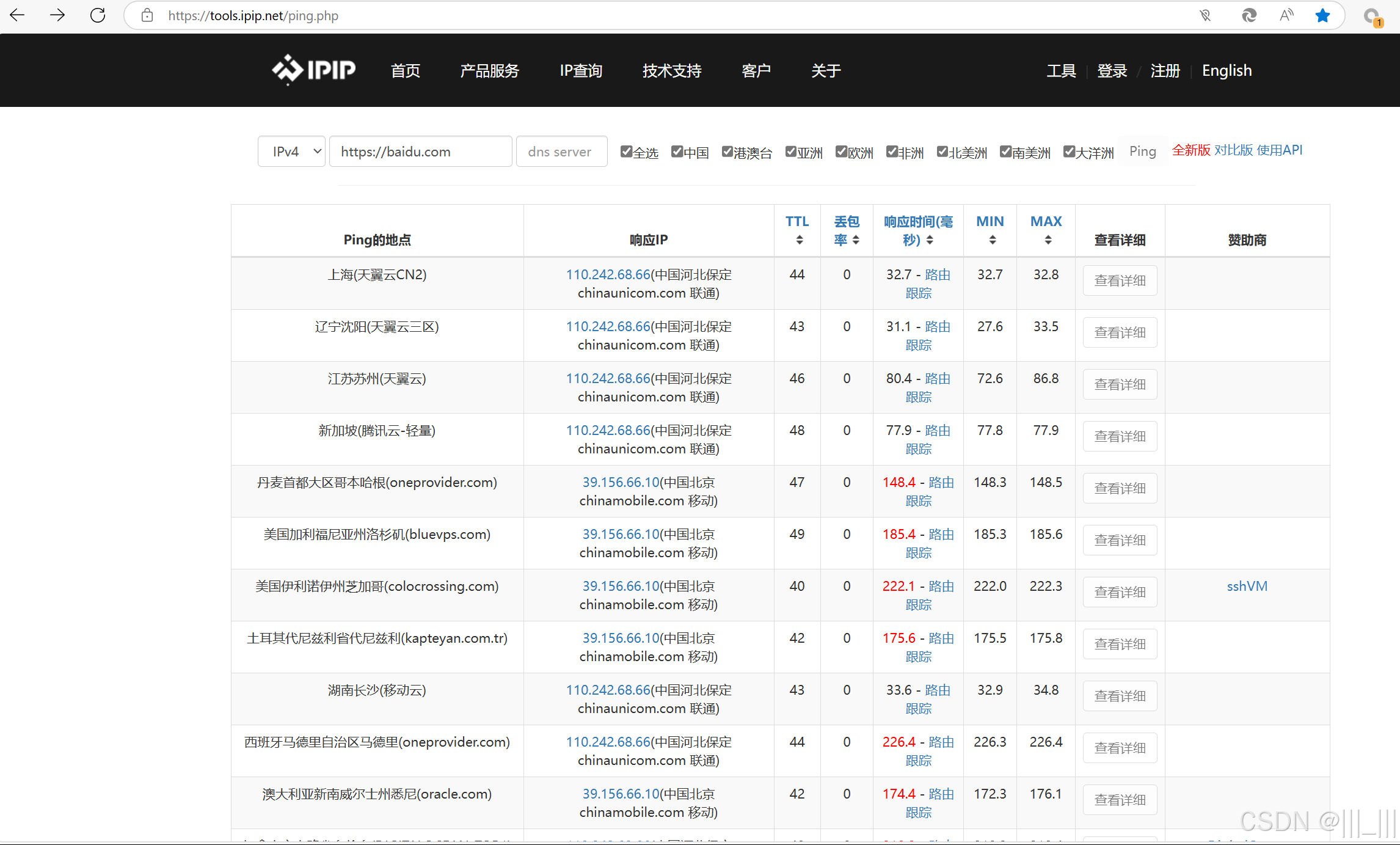Viewport: 1400px width, 845px height.
Task: Click the dns server input field
Action: click(561, 152)
